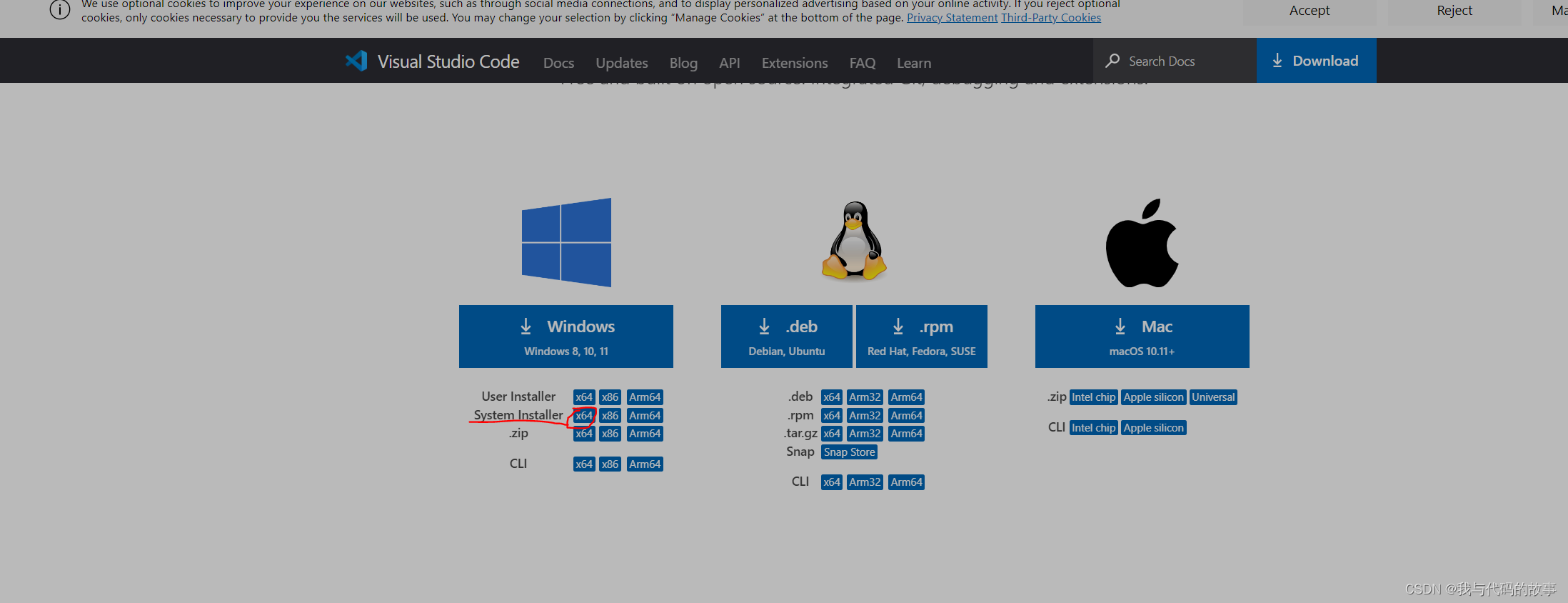Image resolution: width=1568 pixels, height=603 pixels.
Task: Select Linux CLI x64 download
Action: point(832,482)
